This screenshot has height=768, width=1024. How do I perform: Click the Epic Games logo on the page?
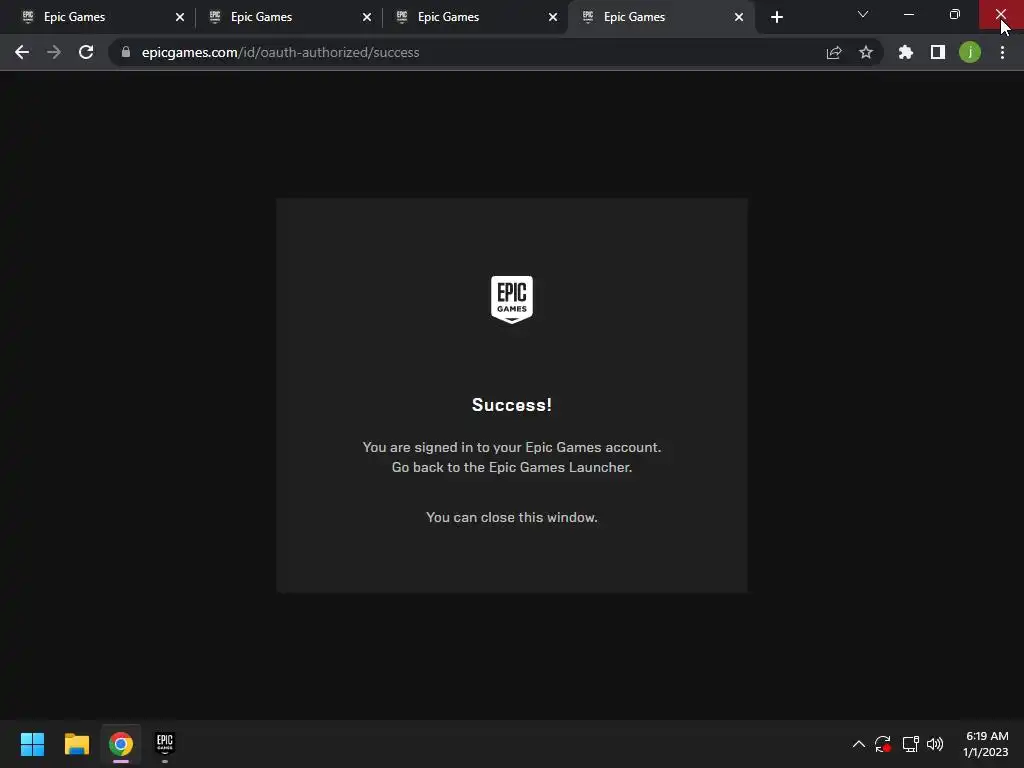(x=512, y=300)
